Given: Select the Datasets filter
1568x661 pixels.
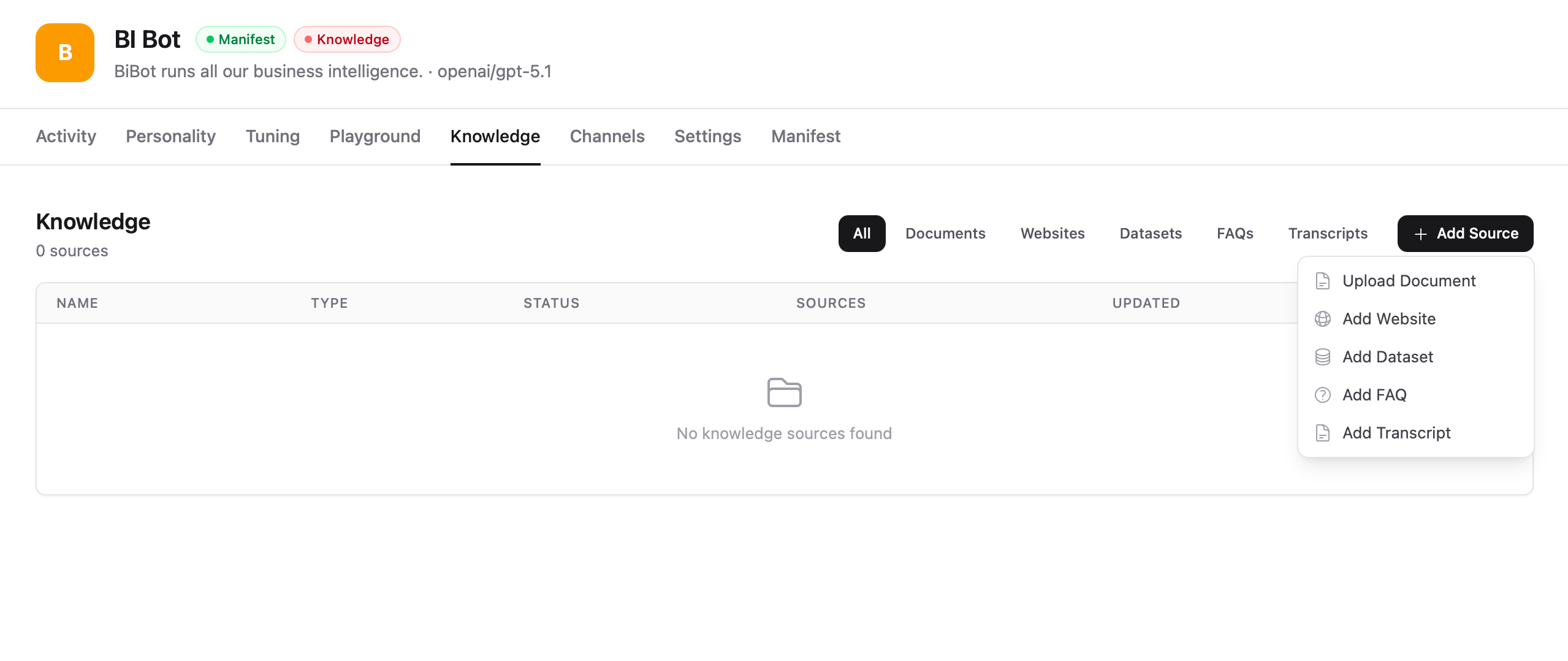Looking at the screenshot, I should click(x=1150, y=233).
